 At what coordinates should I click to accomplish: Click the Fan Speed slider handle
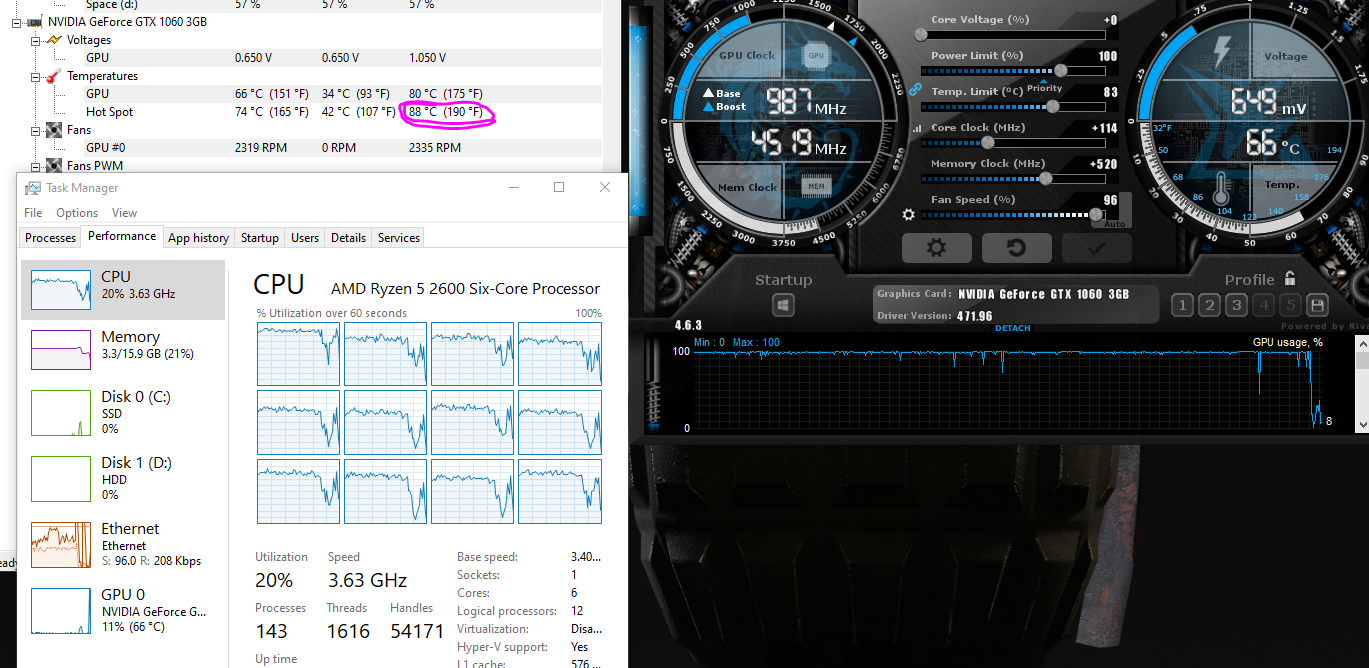click(x=1096, y=214)
